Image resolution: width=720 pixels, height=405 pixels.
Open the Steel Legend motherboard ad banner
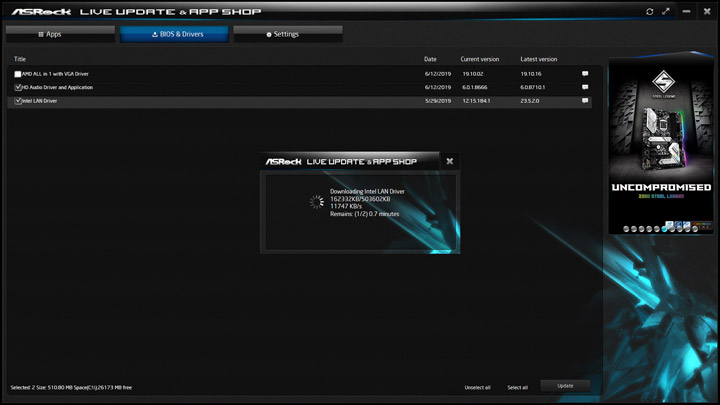click(x=661, y=142)
